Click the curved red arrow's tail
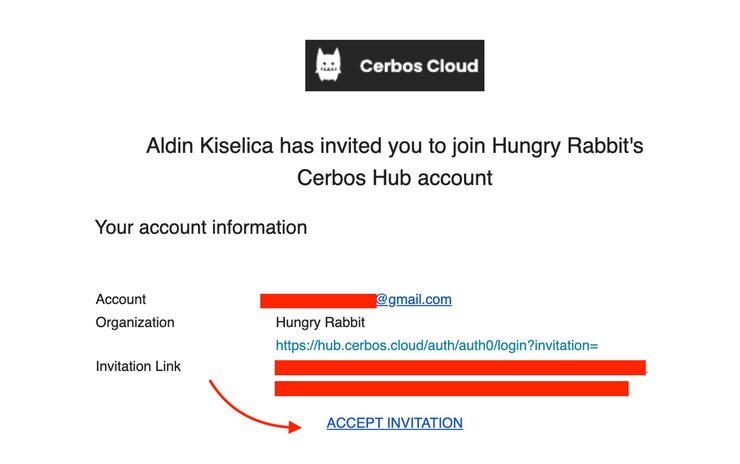Viewport: 740px width, 464px height. point(213,385)
